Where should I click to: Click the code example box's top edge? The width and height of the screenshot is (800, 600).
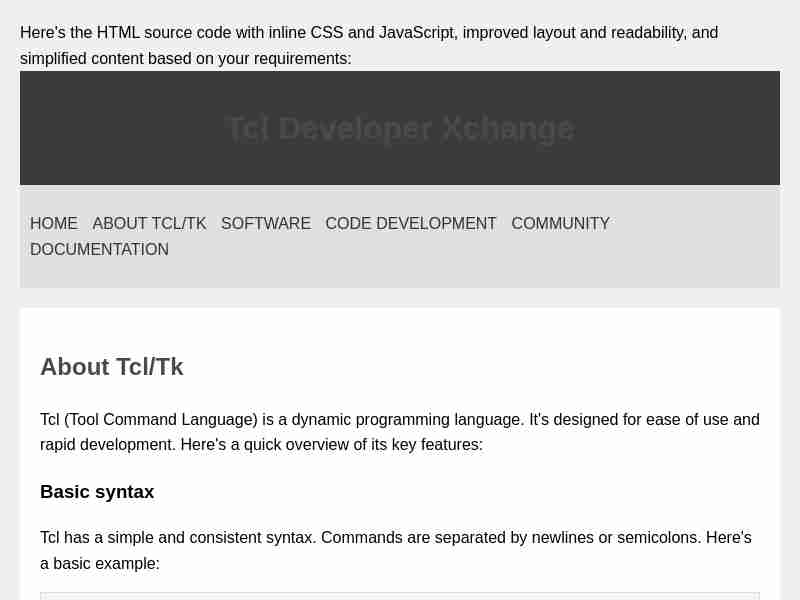pyautogui.click(x=400, y=594)
